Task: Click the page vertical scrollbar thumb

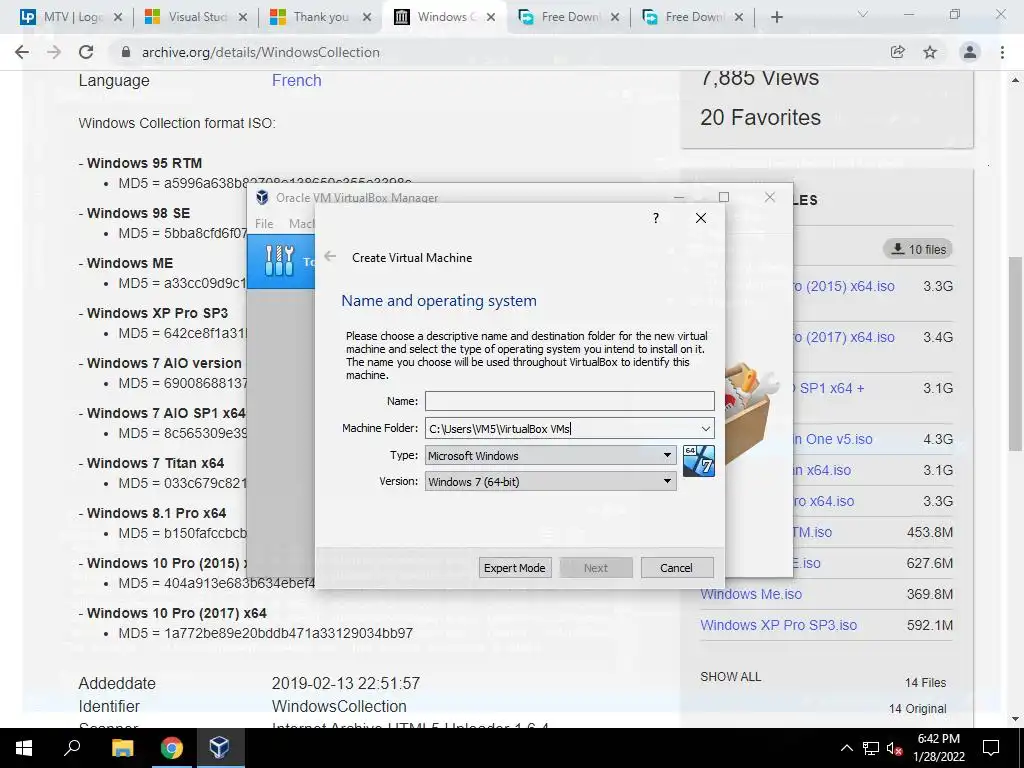Action: point(1015,353)
